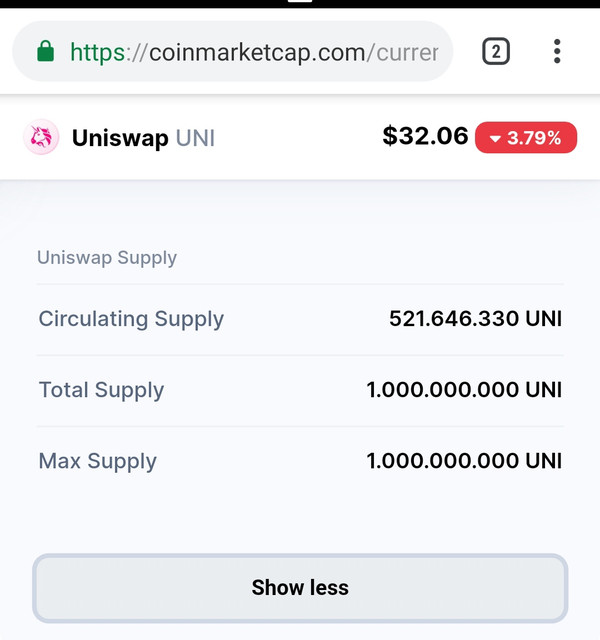Viewport: 600px width, 640px height.
Task: Select the $32.06 price text
Action: point(425,136)
